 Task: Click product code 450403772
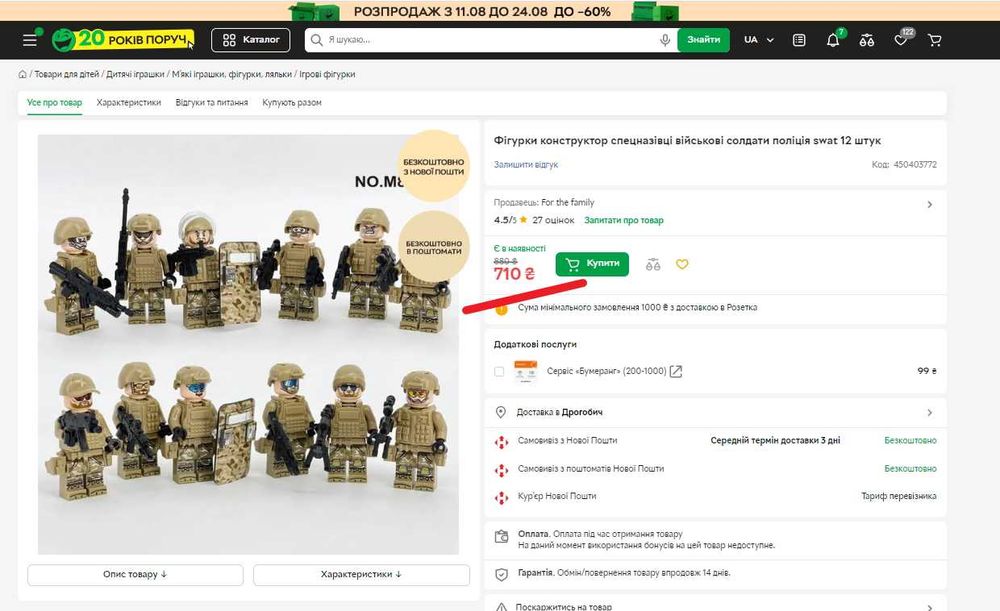[x=915, y=165]
